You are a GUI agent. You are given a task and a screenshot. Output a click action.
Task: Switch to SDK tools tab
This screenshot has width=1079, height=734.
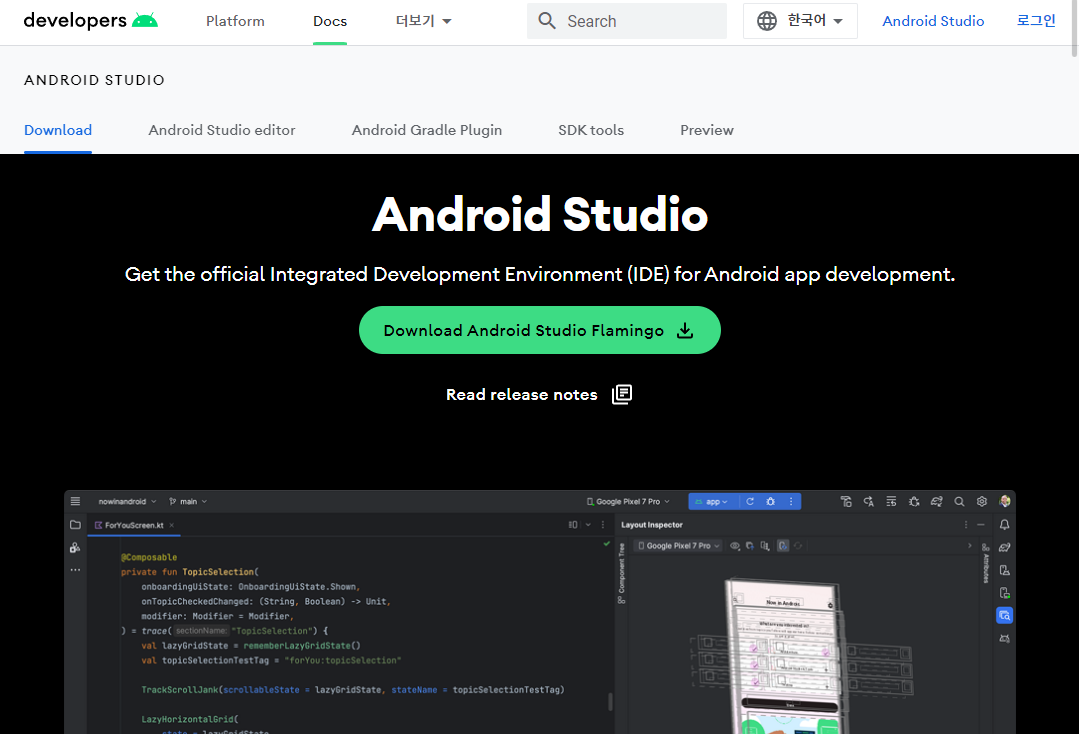pyautogui.click(x=591, y=130)
